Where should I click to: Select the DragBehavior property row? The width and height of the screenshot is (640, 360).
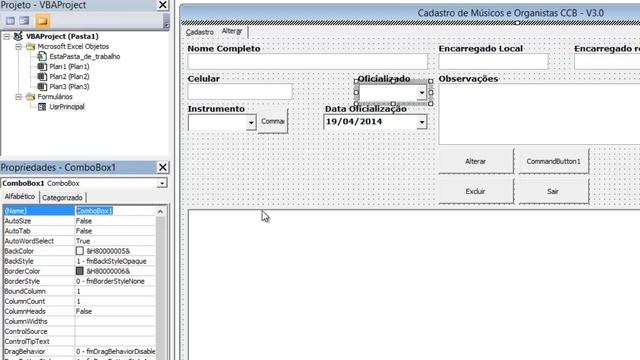tap(80, 351)
